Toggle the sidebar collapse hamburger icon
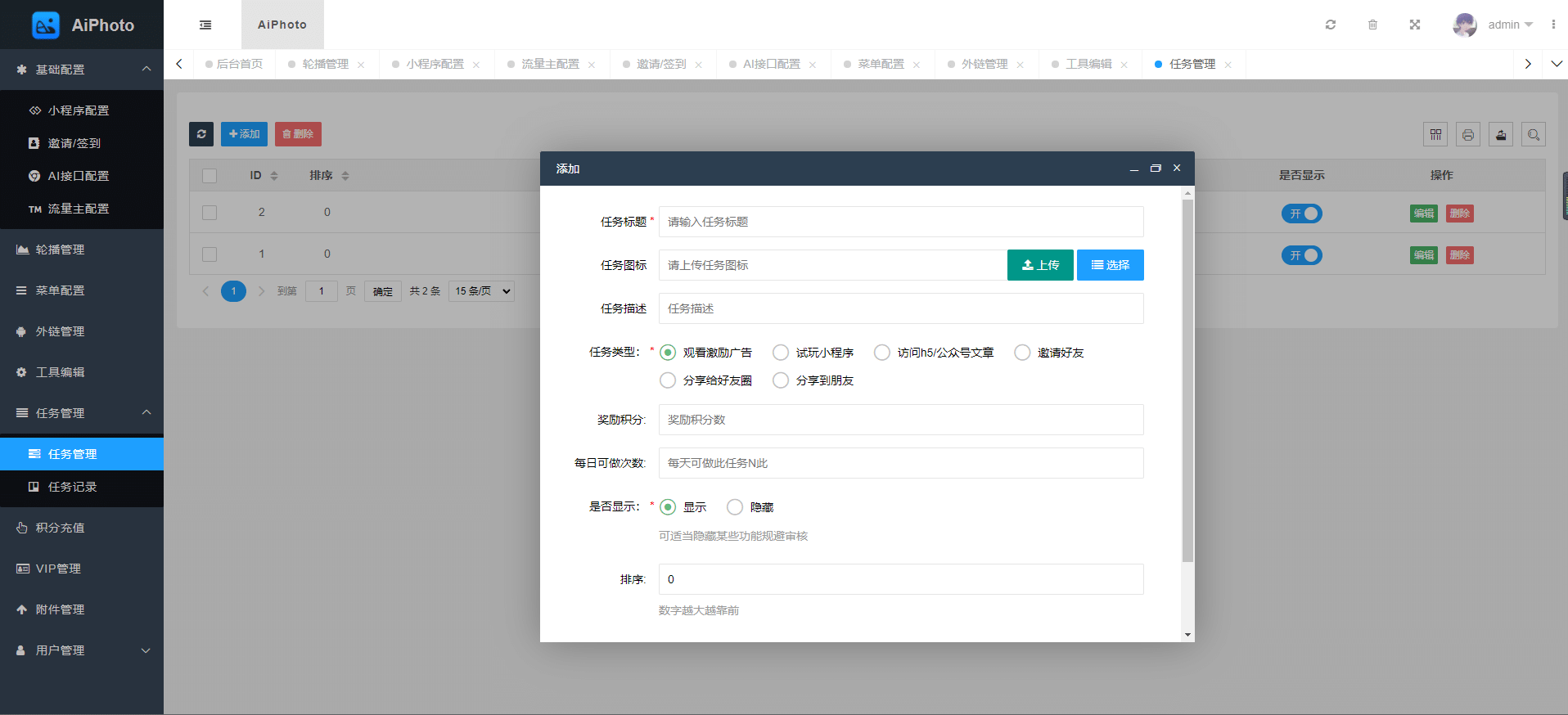Screen dimensions: 1568x715 [205, 25]
